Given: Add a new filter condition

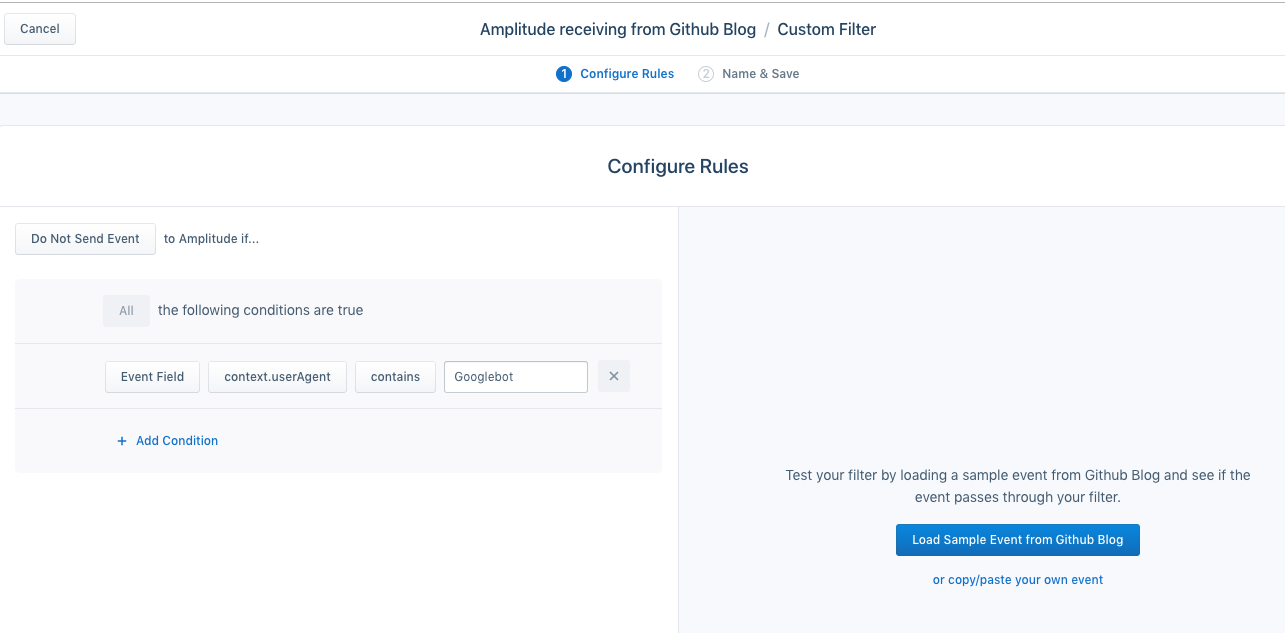Looking at the screenshot, I should click(x=167, y=440).
